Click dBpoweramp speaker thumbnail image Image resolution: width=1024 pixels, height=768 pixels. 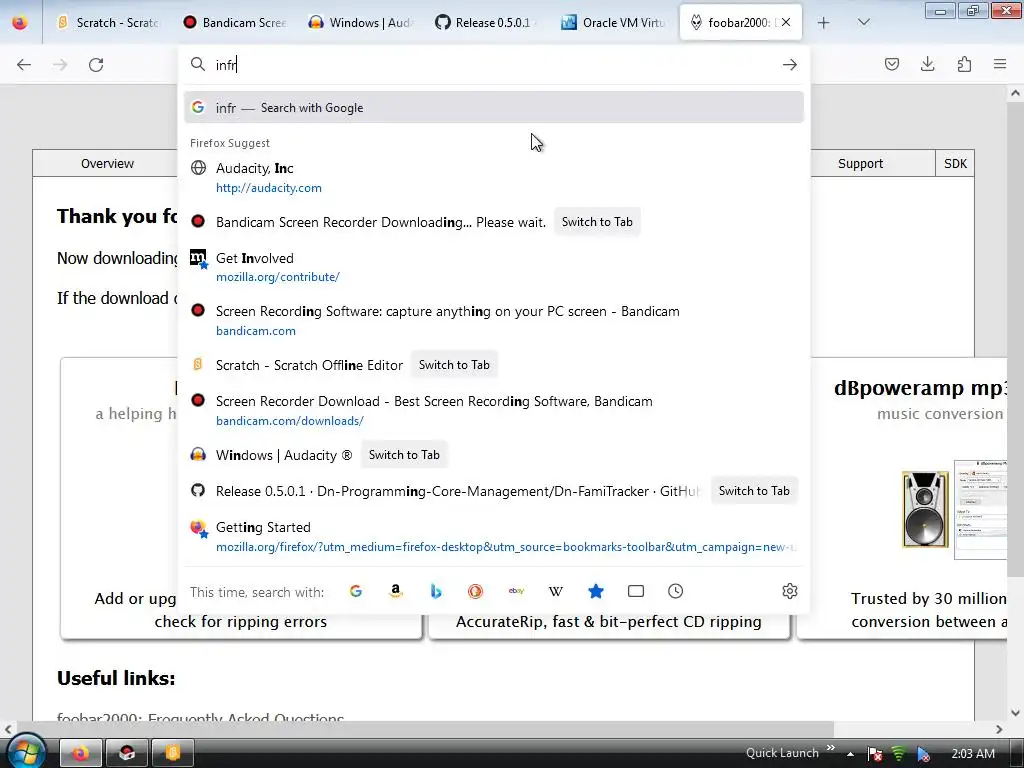[x=925, y=509]
